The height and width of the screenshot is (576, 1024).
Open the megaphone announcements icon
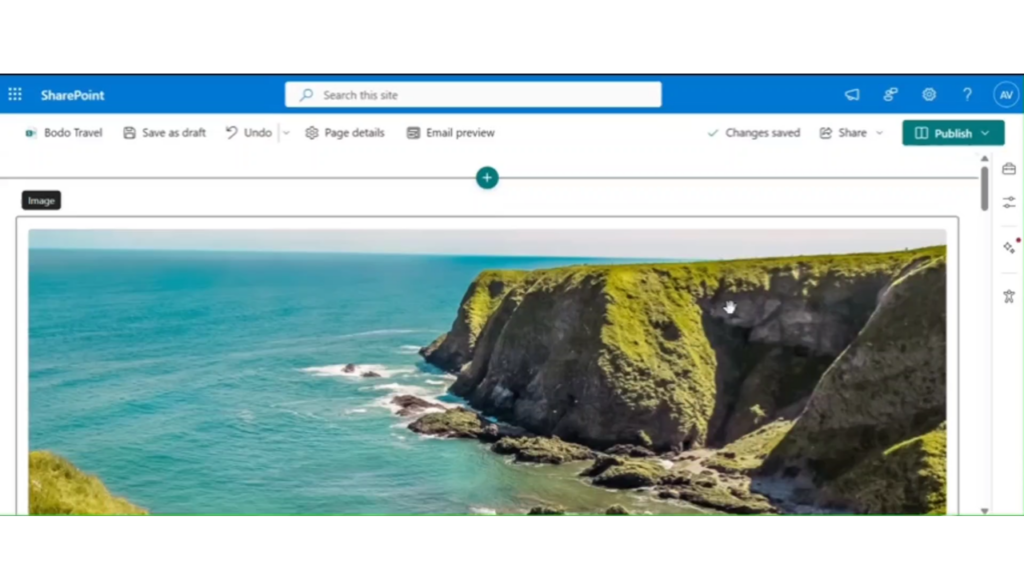click(x=852, y=95)
